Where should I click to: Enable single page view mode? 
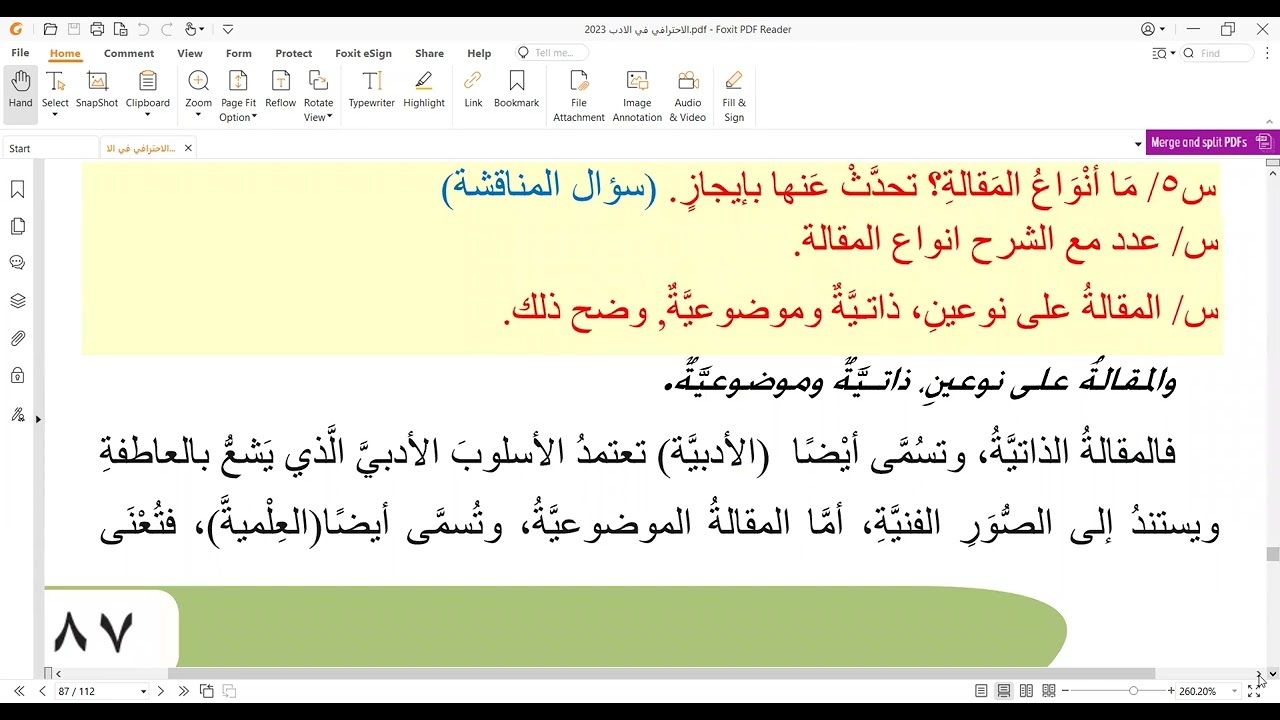981,691
